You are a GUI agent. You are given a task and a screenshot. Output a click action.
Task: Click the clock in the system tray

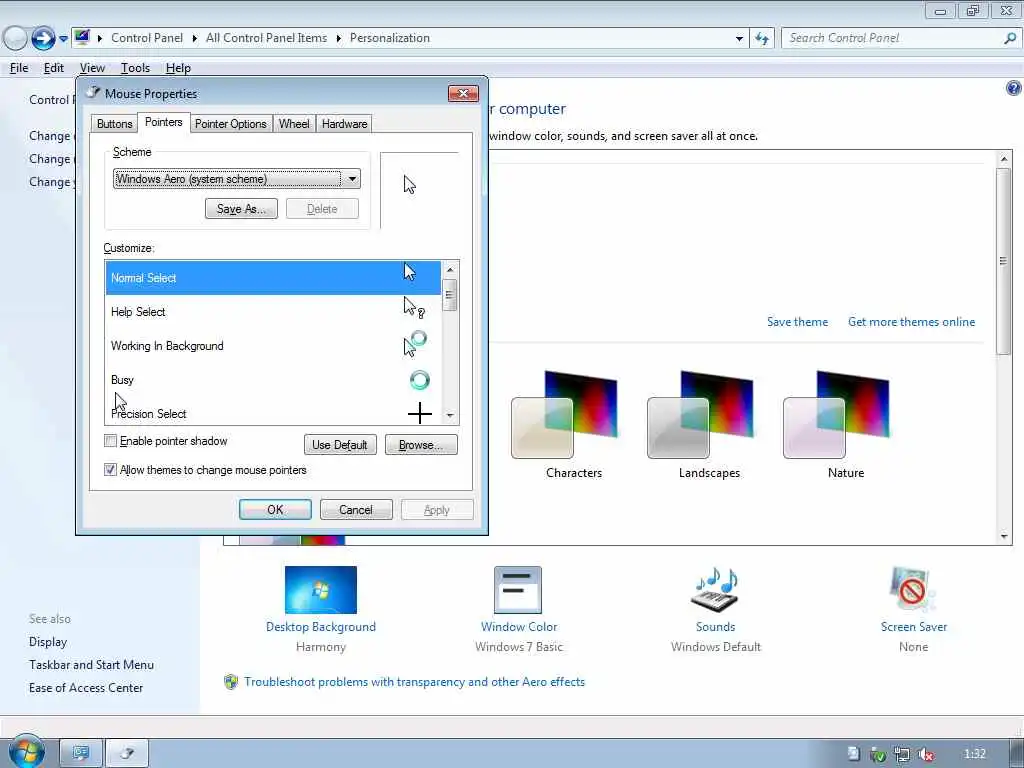point(974,754)
